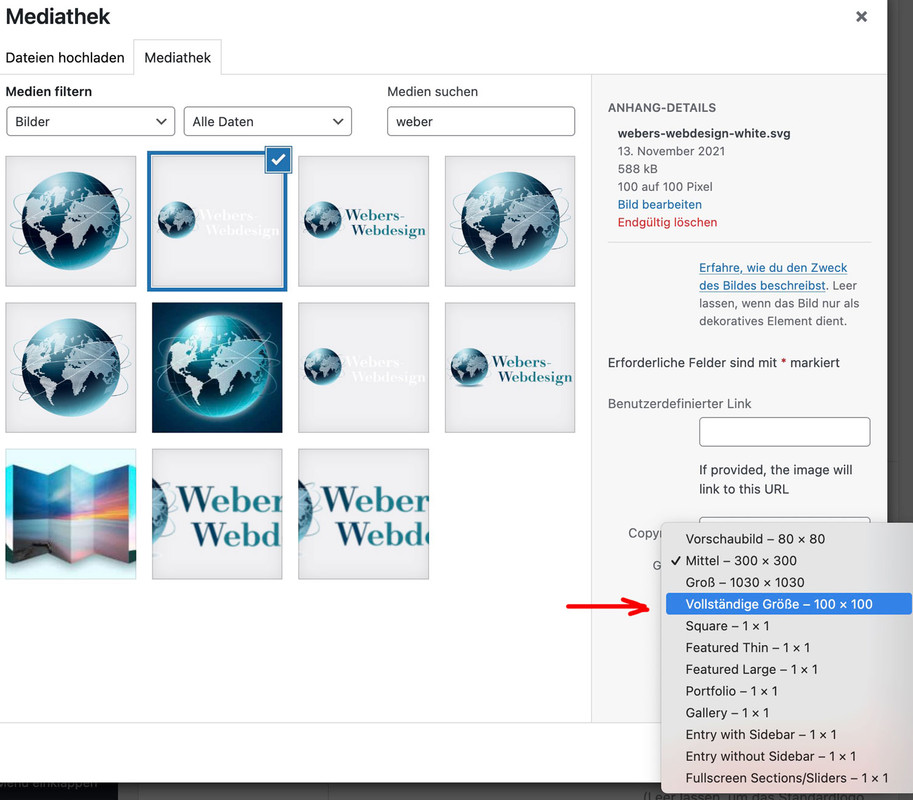Select first cropped large Weber Webd thumbnail

(217, 514)
